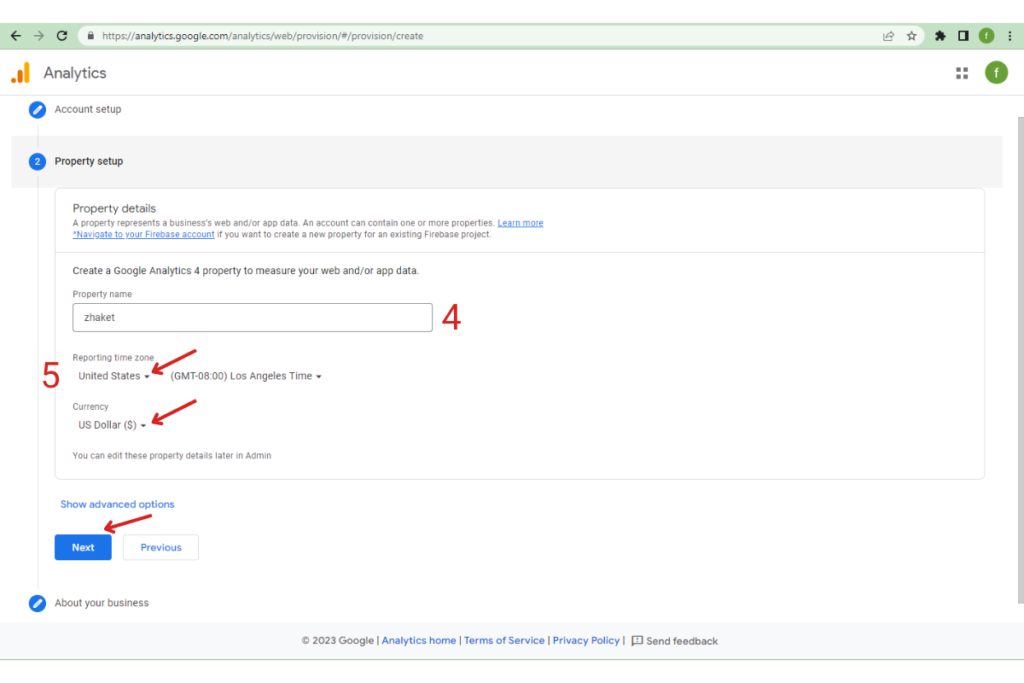Follow the Navigate to your Firebase account link
This screenshot has width=1024, height=683.
[144, 234]
